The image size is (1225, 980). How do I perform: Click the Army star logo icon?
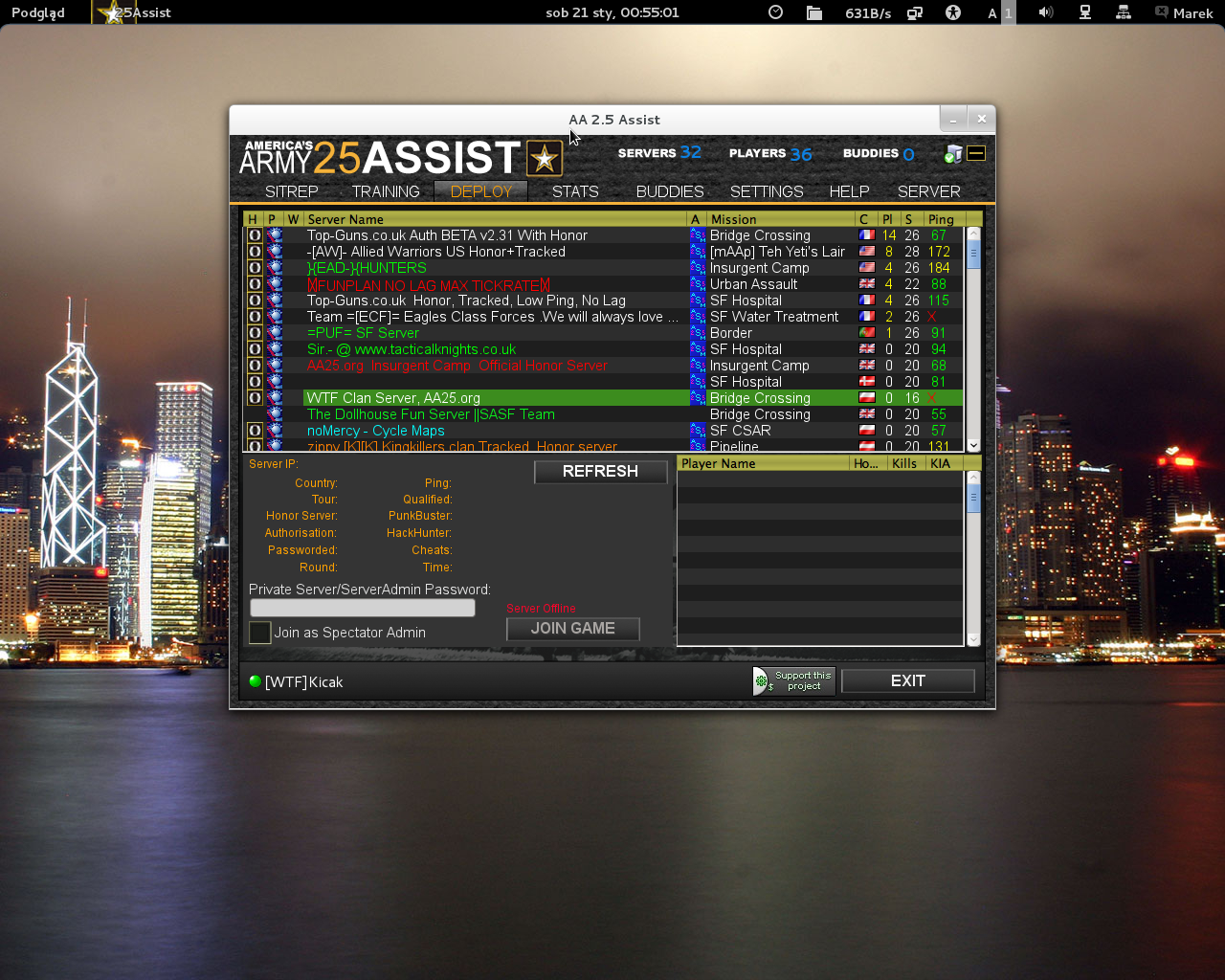click(545, 158)
